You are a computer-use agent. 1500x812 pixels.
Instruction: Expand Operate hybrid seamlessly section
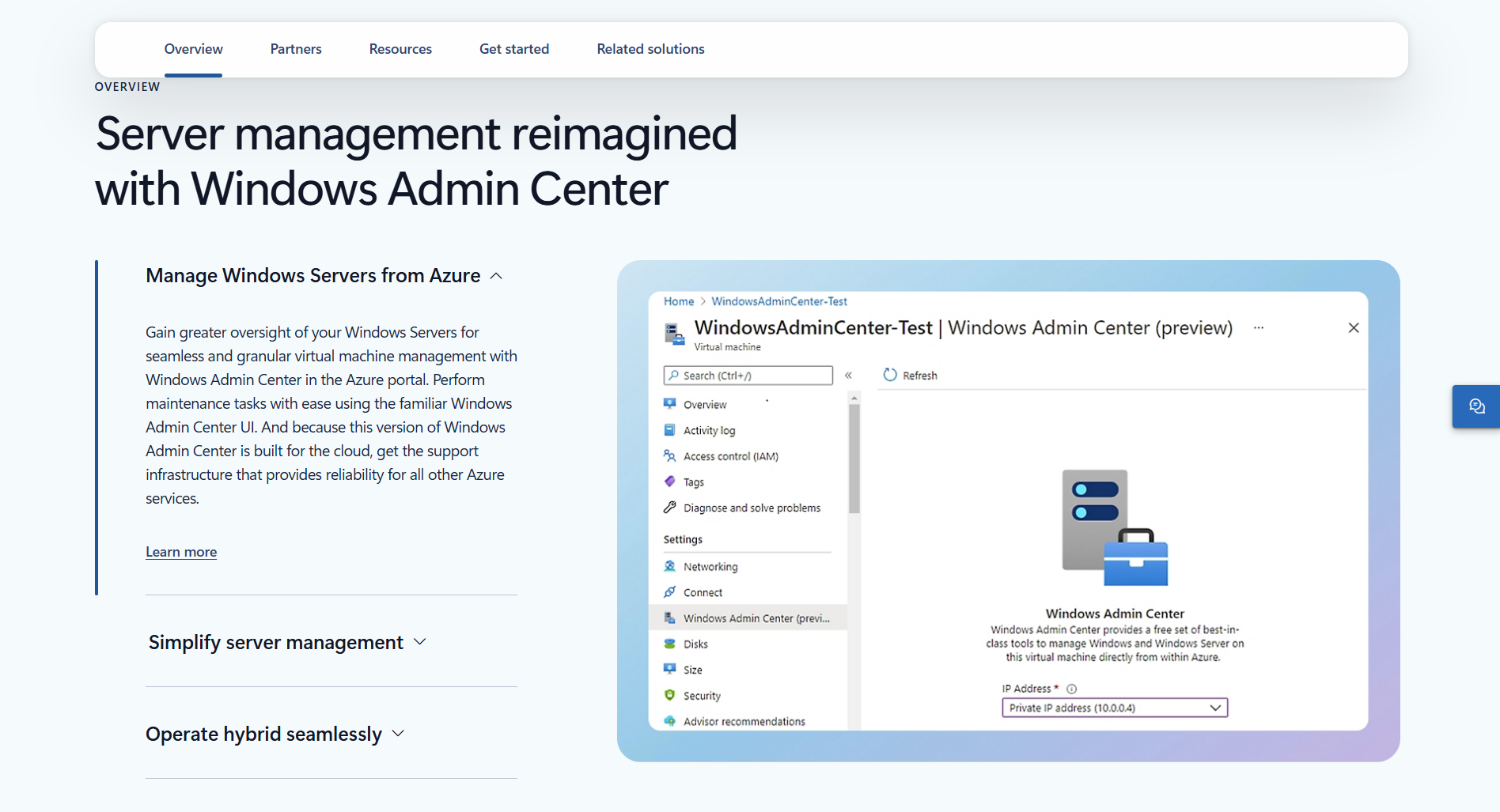(275, 734)
